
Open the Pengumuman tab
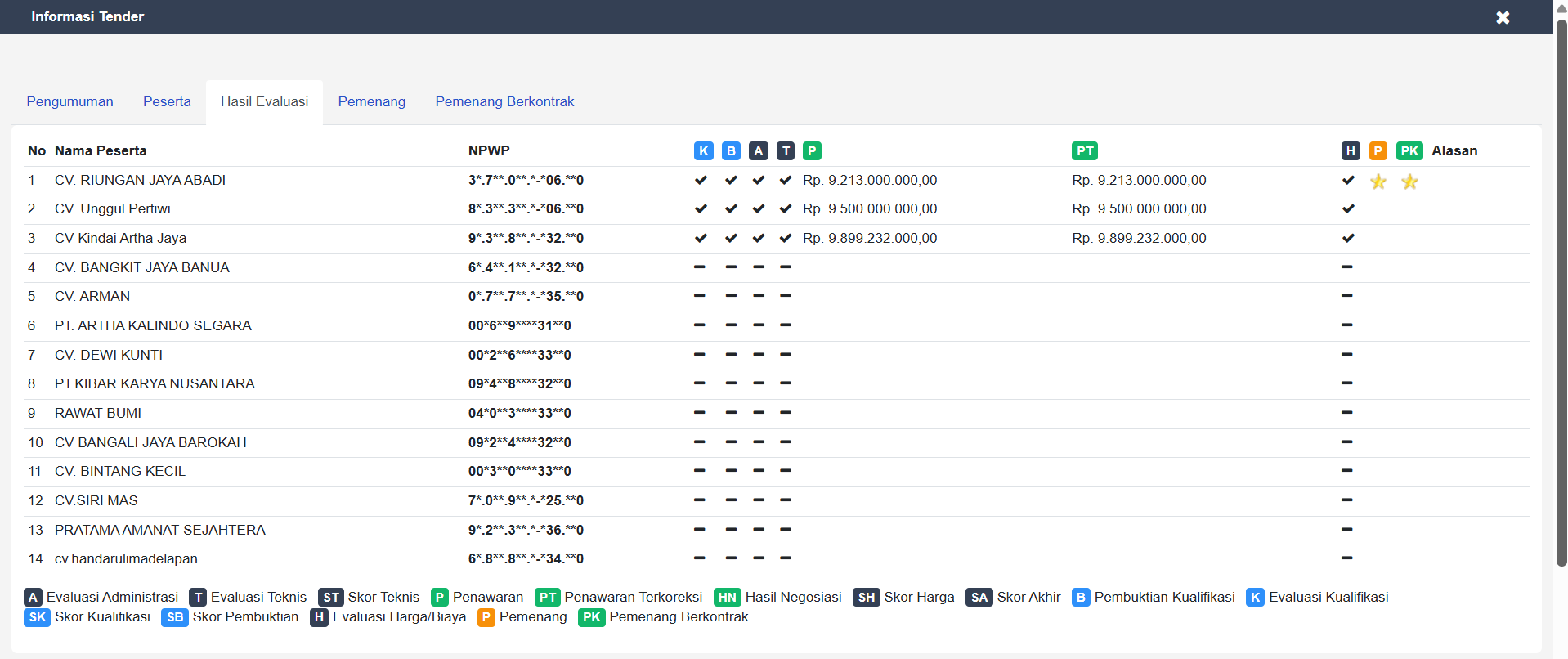[x=69, y=101]
